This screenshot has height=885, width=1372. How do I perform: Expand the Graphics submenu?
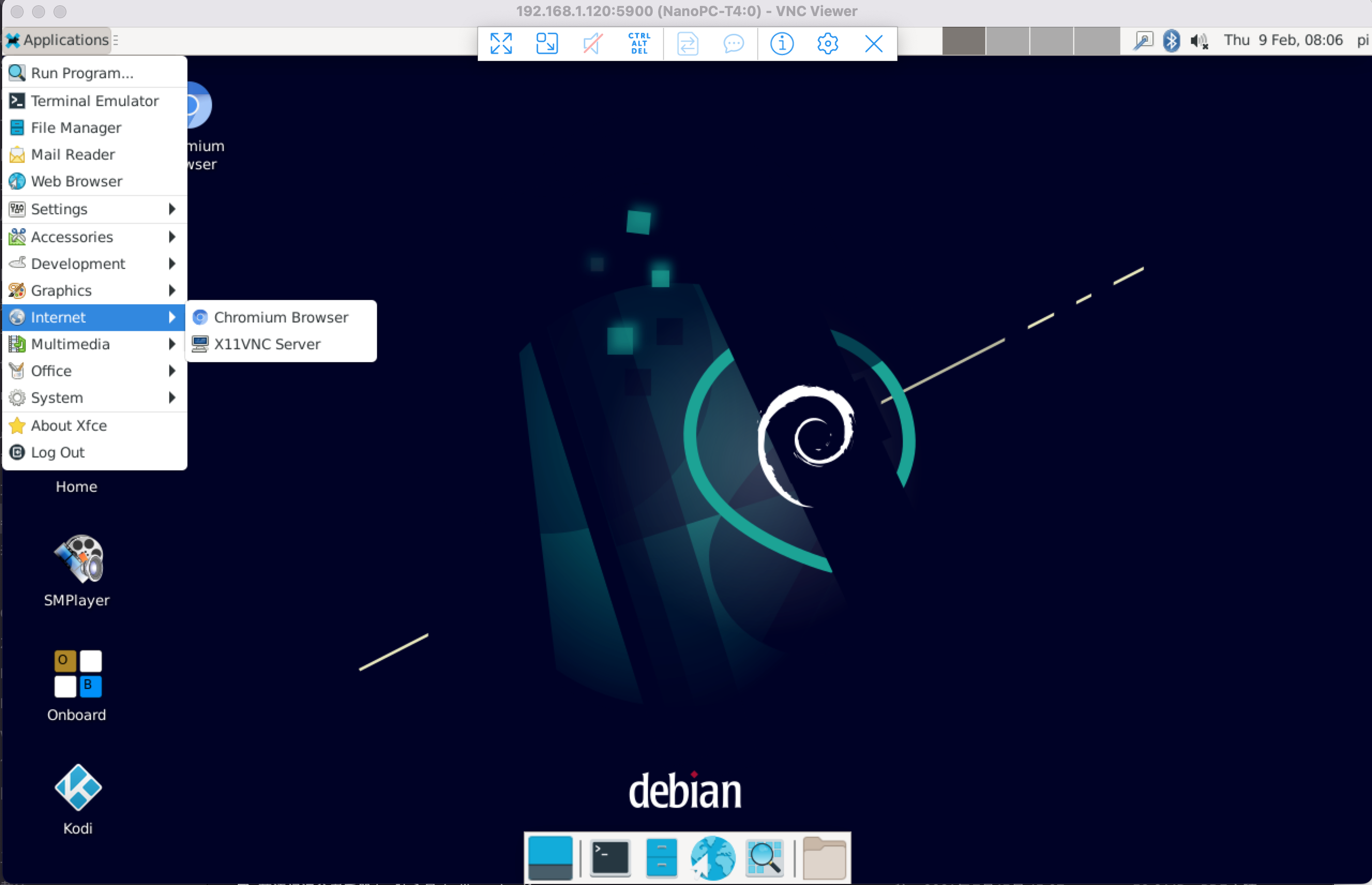[95, 290]
